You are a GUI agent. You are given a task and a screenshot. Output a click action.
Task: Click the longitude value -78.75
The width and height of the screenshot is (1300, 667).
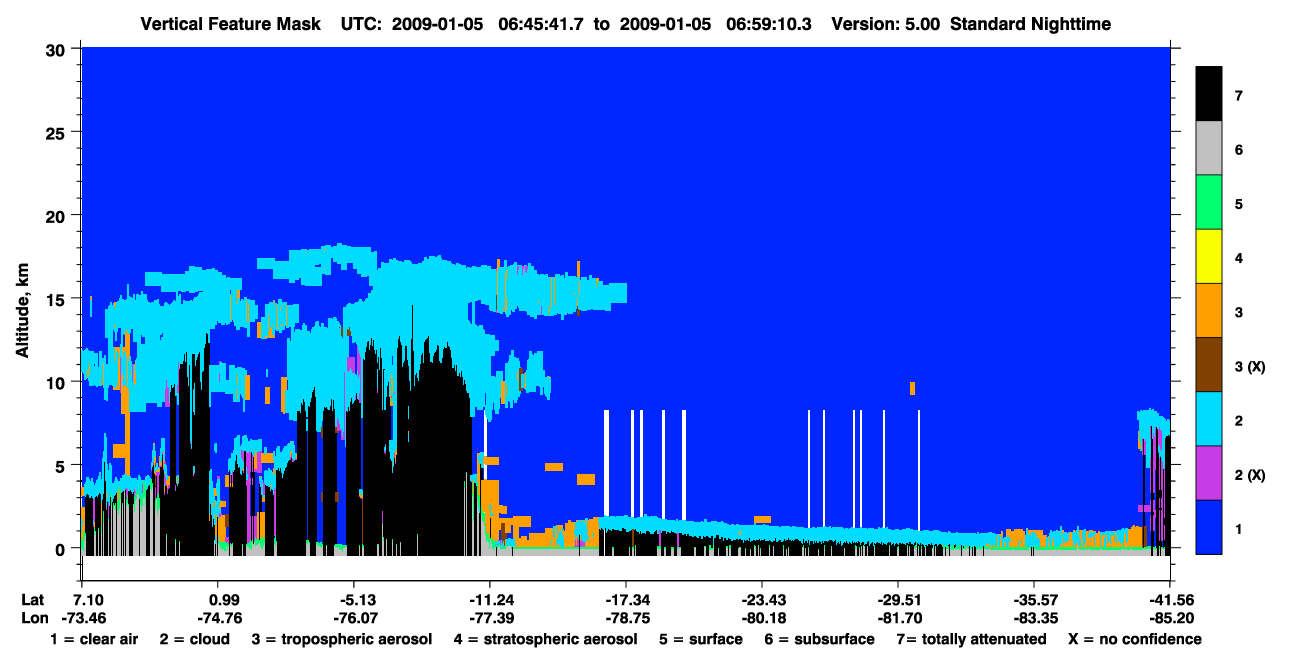point(626,617)
